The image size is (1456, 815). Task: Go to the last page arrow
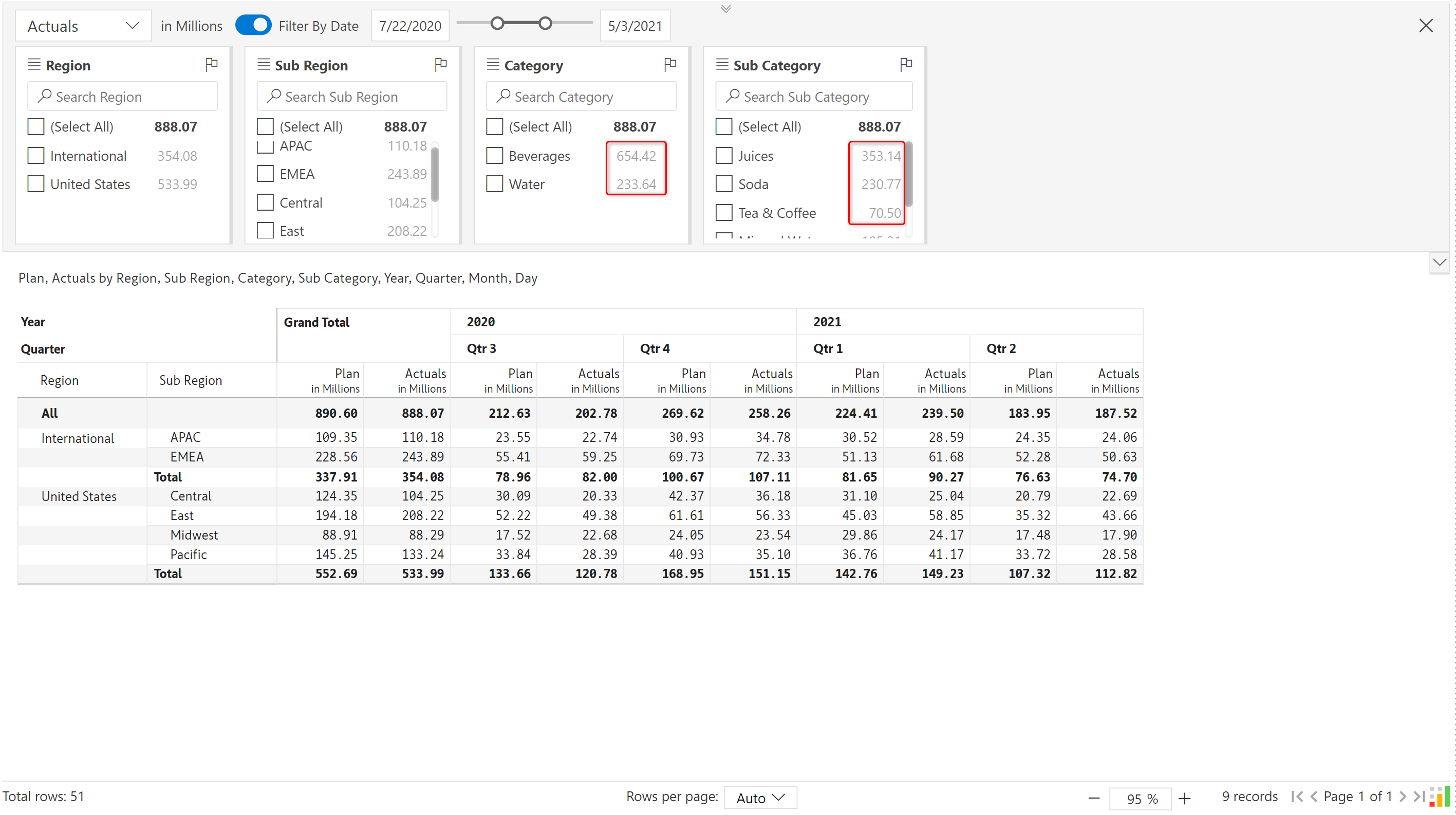(x=1418, y=797)
